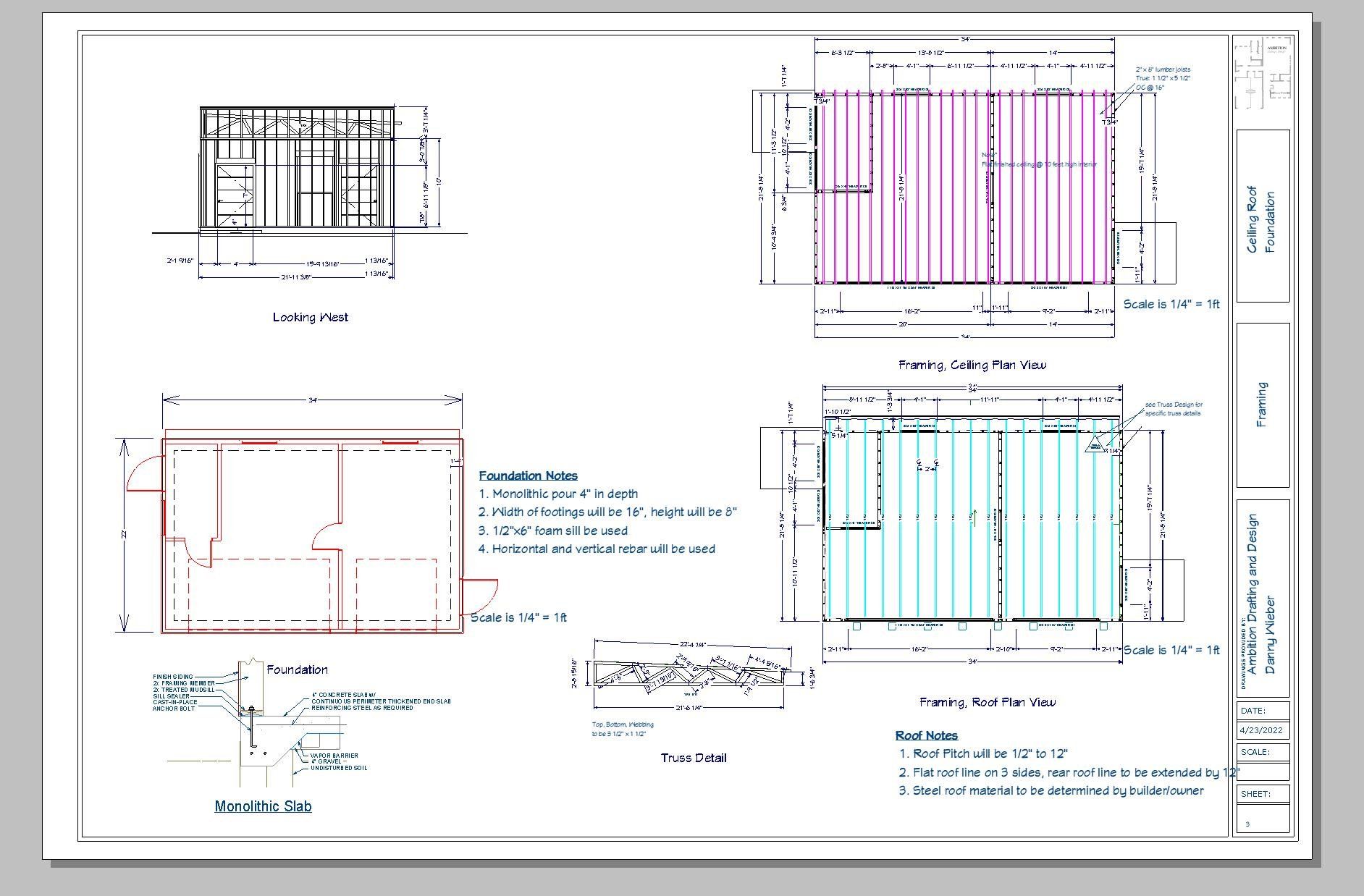Pick the "Flat roof line on 3 sides" note
The width and height of the screenshot is (1364, 896).
[x=1069, y=772]
